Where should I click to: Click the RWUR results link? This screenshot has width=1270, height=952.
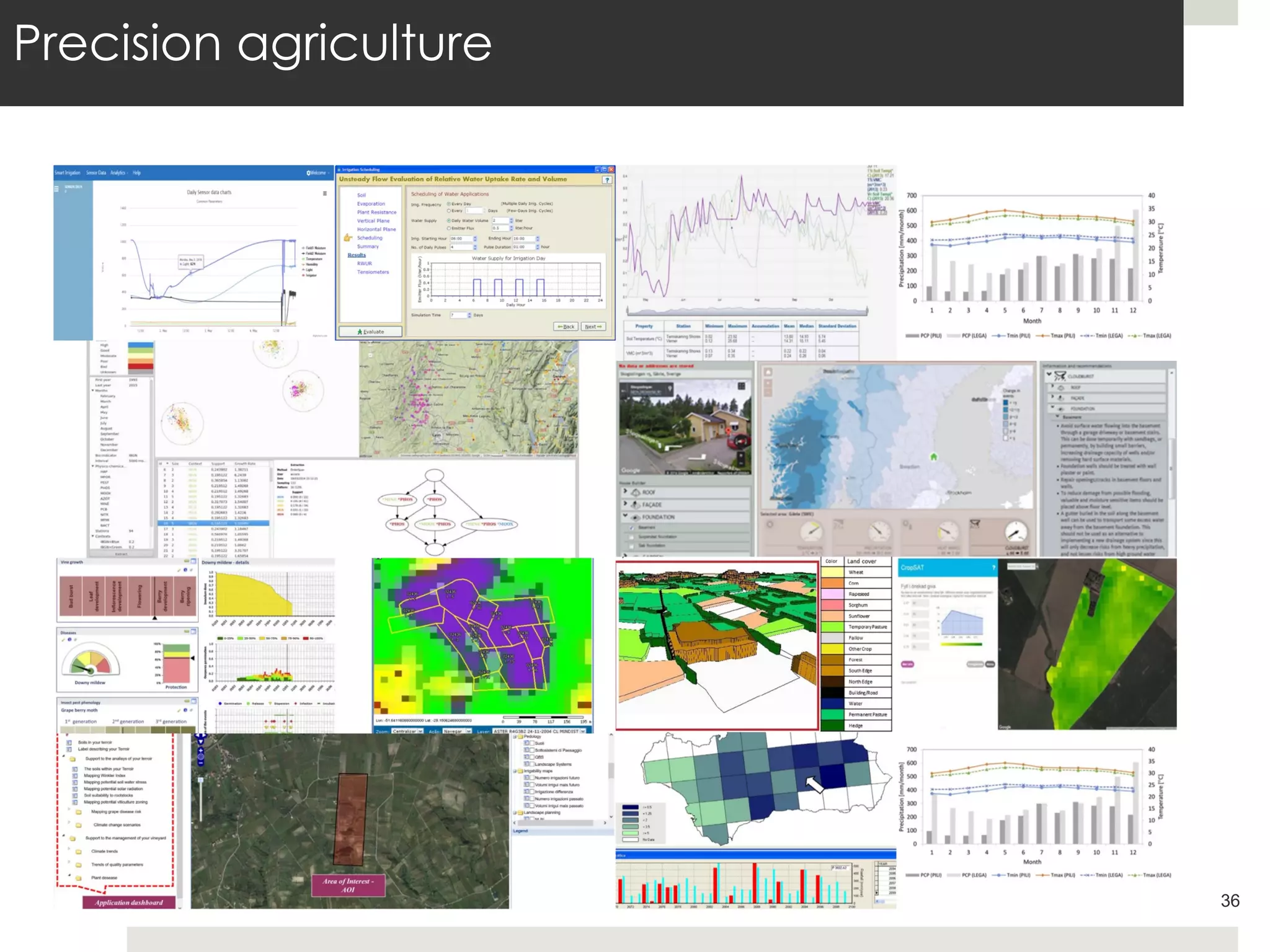[x=364, y=263]
